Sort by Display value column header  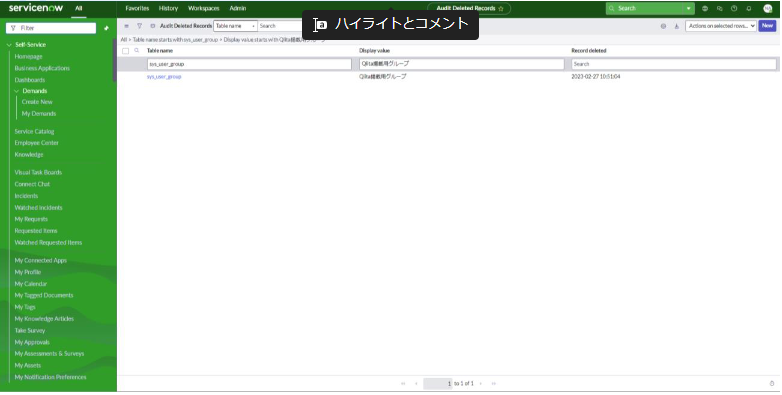[x=374, y=51]
